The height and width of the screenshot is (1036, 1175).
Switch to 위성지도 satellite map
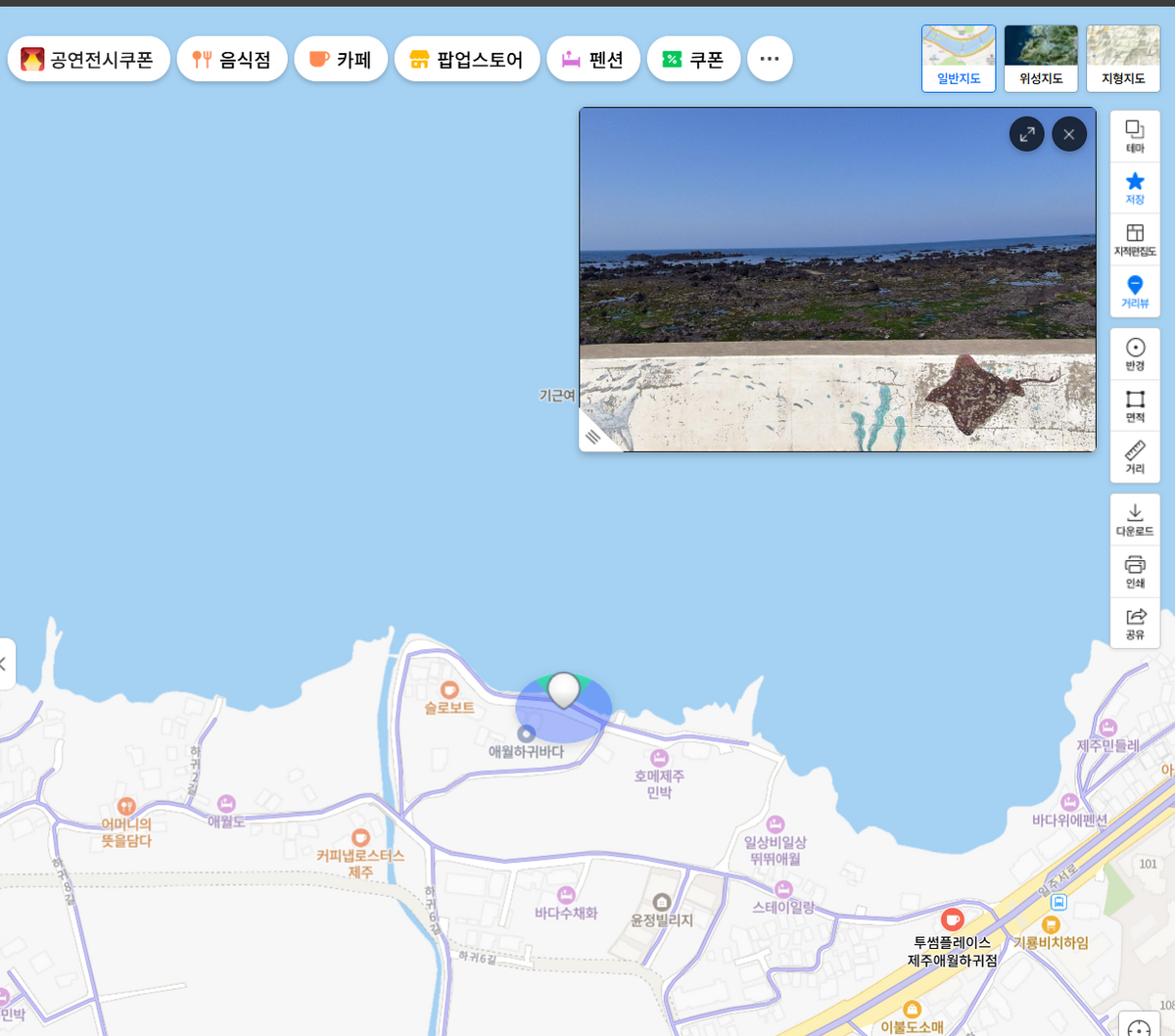point(1041,59)
